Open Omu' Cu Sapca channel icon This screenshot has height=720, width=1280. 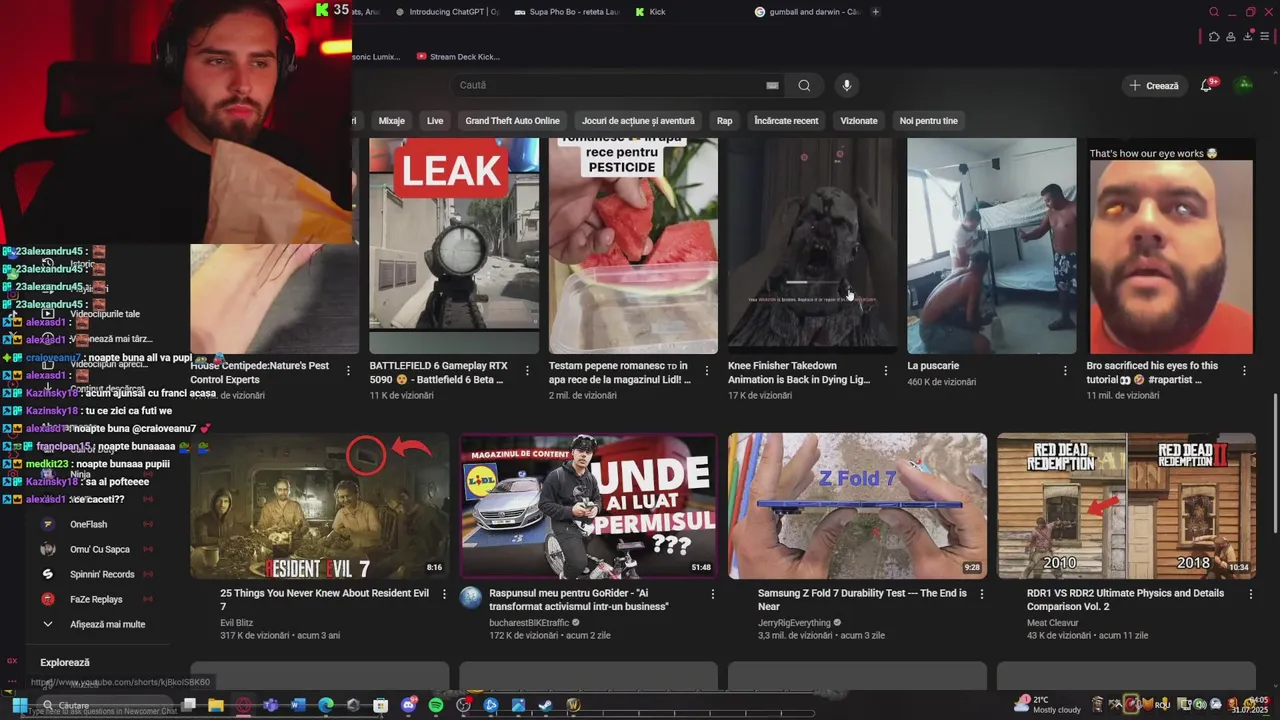pyautogui.click(x=47, y=549)
